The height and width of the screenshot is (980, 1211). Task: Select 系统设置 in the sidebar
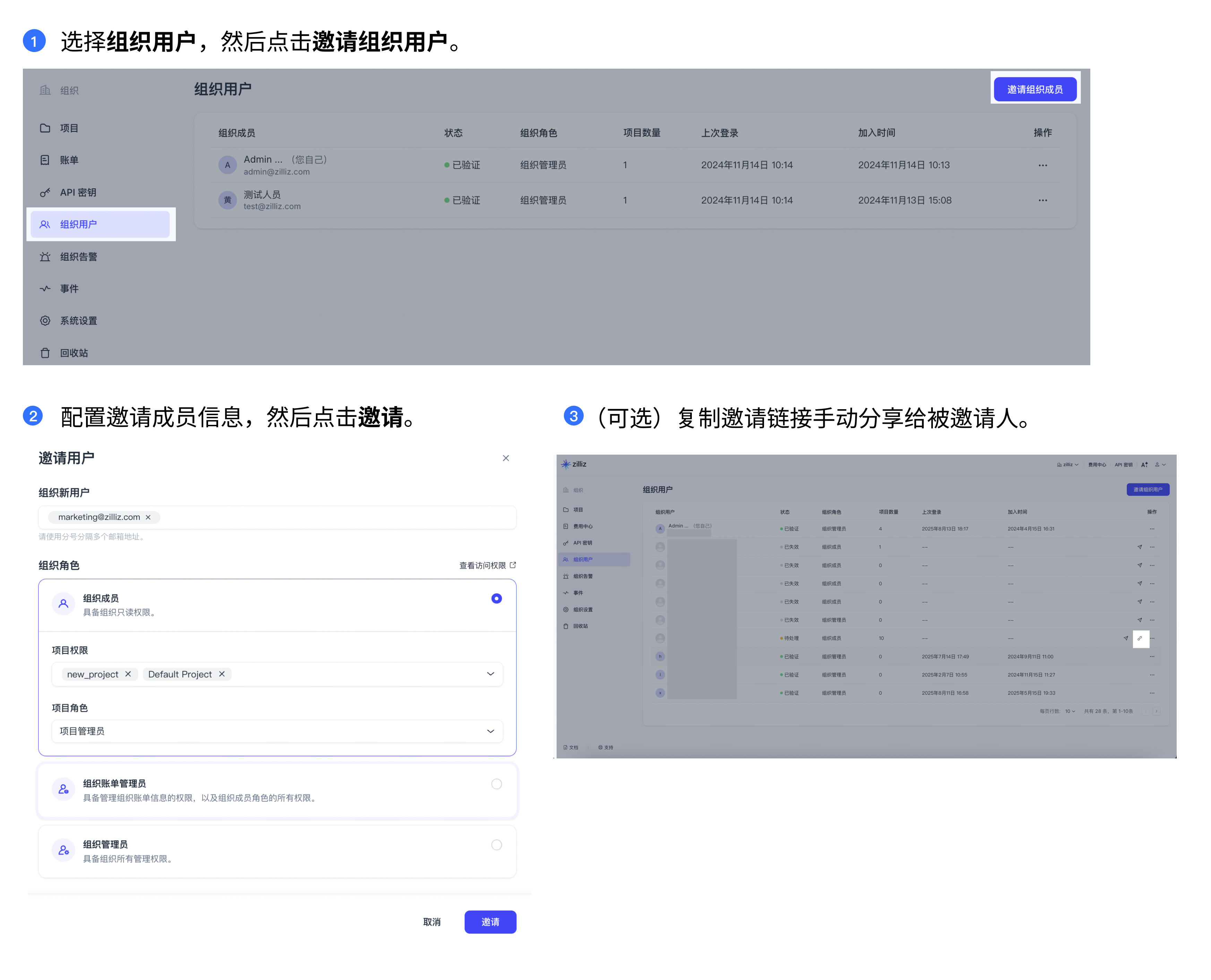pos(78,321)
